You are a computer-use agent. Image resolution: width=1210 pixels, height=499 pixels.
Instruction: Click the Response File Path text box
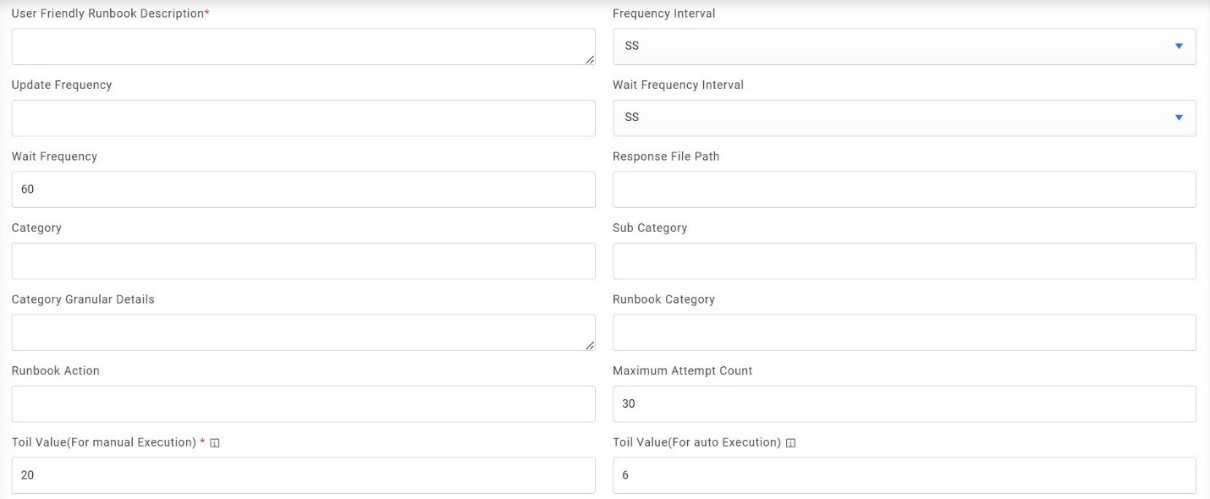click(x=904, y=189)
